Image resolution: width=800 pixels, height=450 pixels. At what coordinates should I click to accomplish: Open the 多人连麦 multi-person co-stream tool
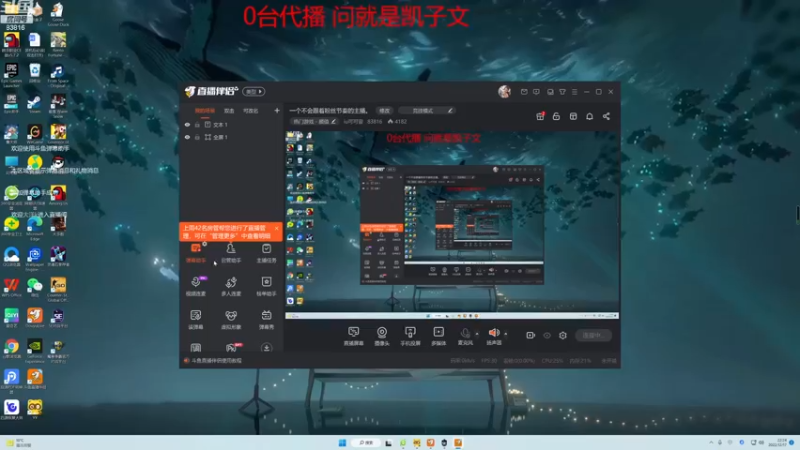click(231, 286)
